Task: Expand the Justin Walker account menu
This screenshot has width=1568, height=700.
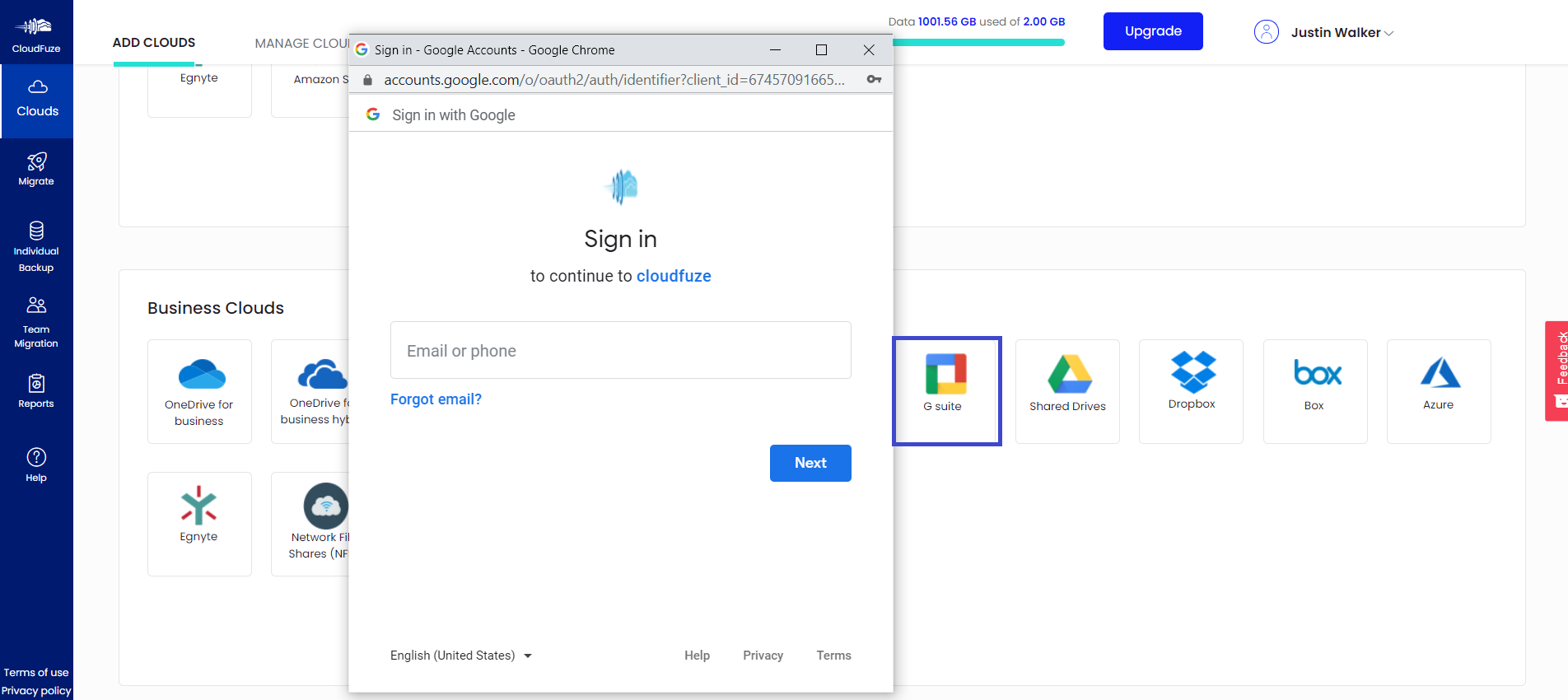Action: (1342, 32)
